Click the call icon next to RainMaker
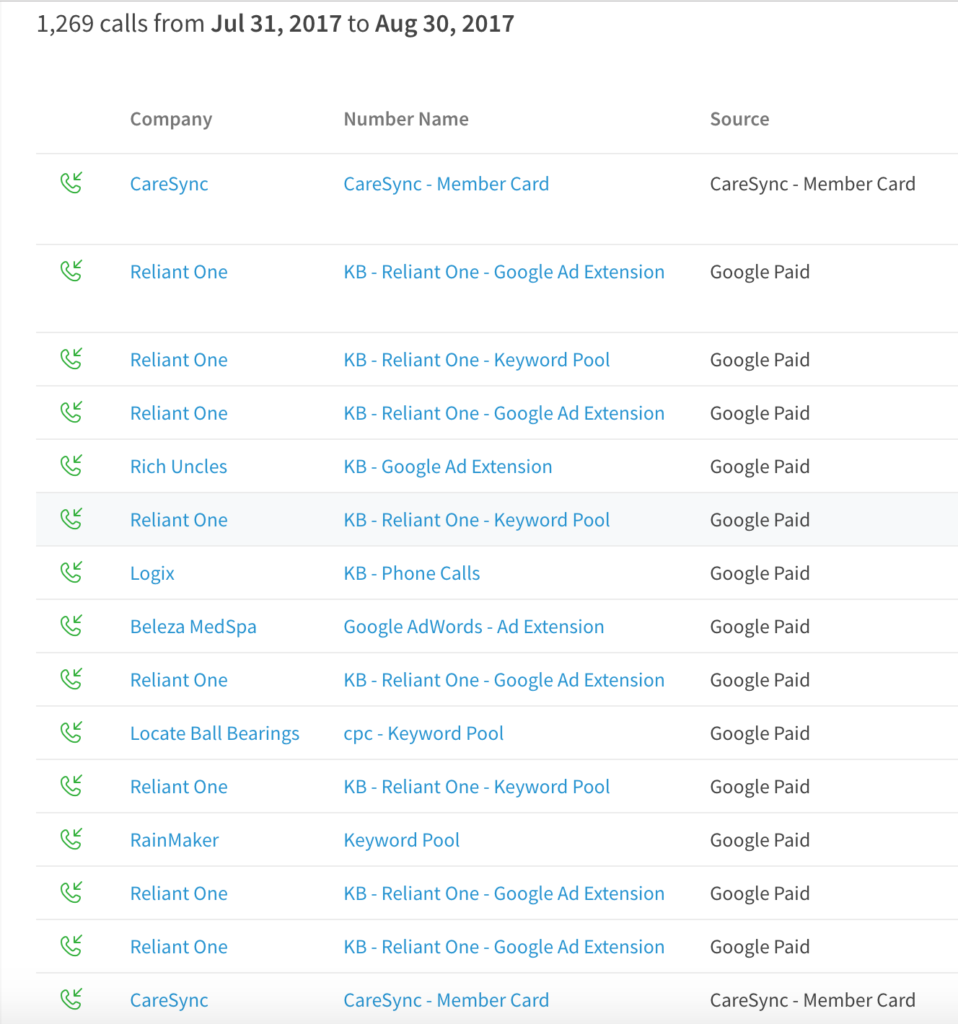This screenshot has height=1024, width=958. tap(71, 840)
